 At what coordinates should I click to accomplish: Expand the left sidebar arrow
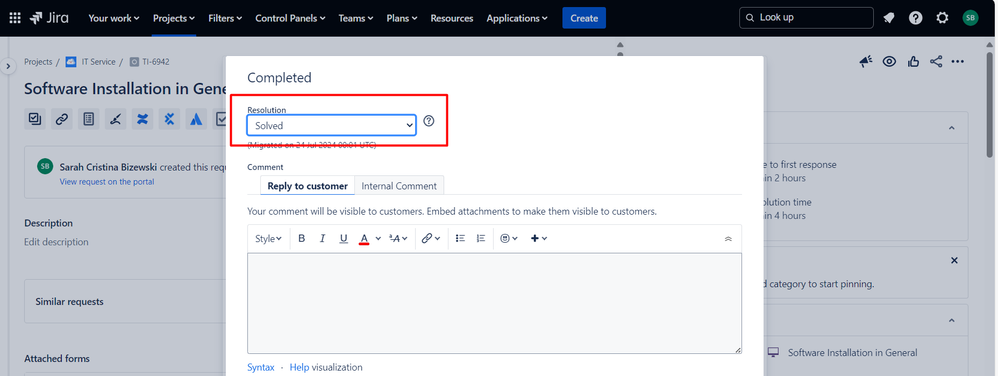[8, 66]
